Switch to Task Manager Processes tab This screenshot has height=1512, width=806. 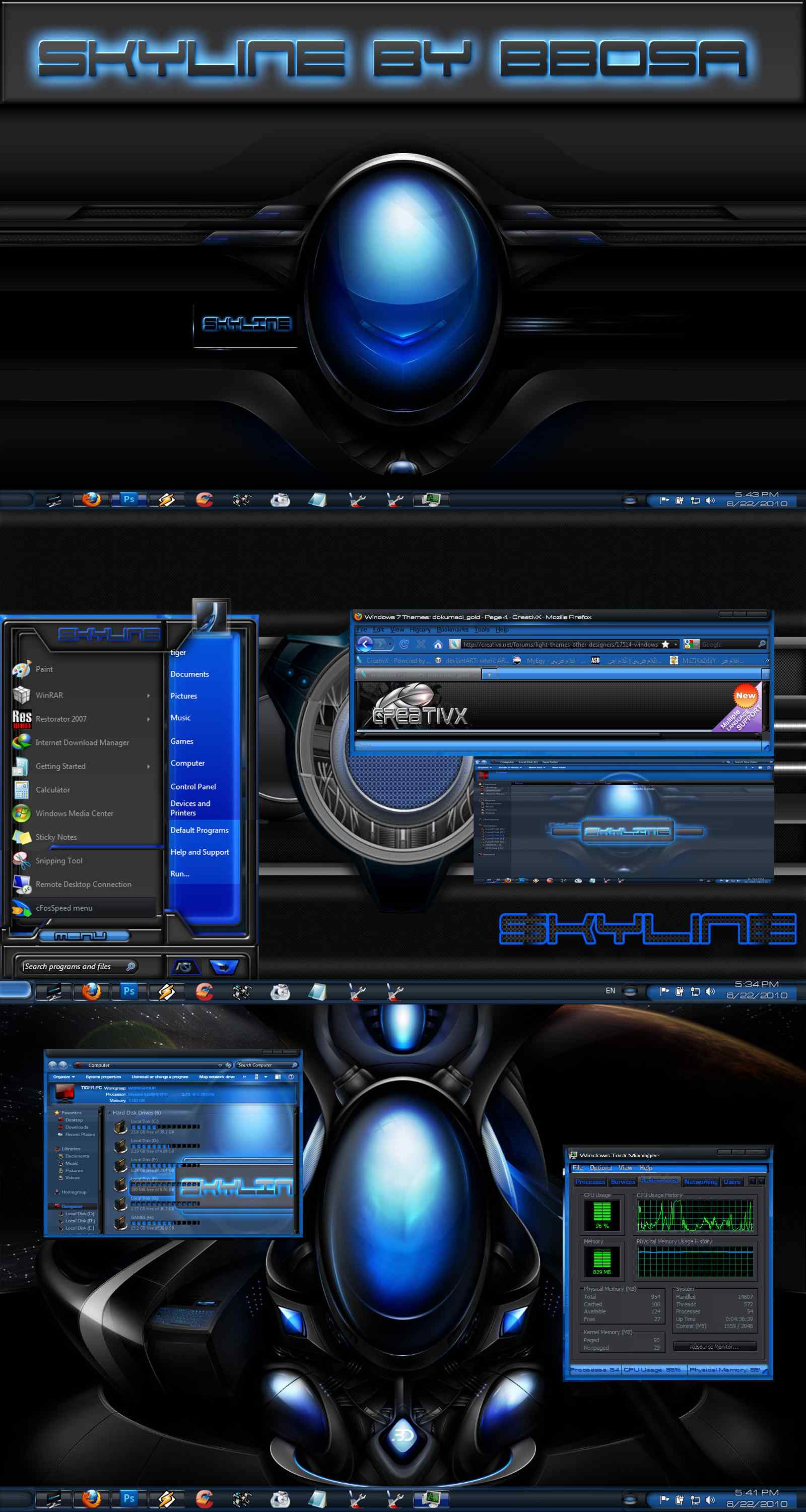click(x=590, y=1181)
